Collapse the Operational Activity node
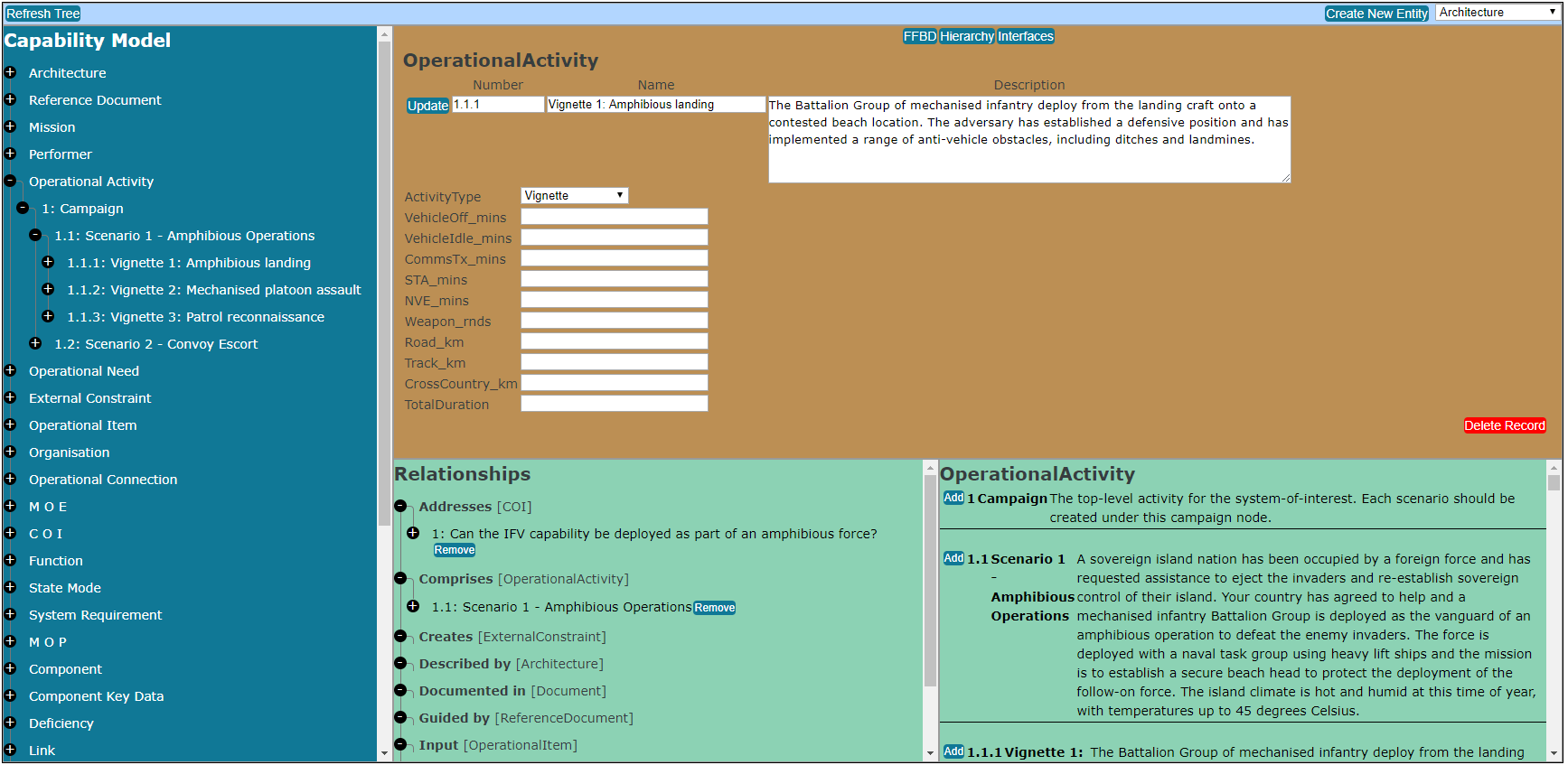The width and height of the screenshot is (1568, 765). pyautogui.click(x=10, y=181)
